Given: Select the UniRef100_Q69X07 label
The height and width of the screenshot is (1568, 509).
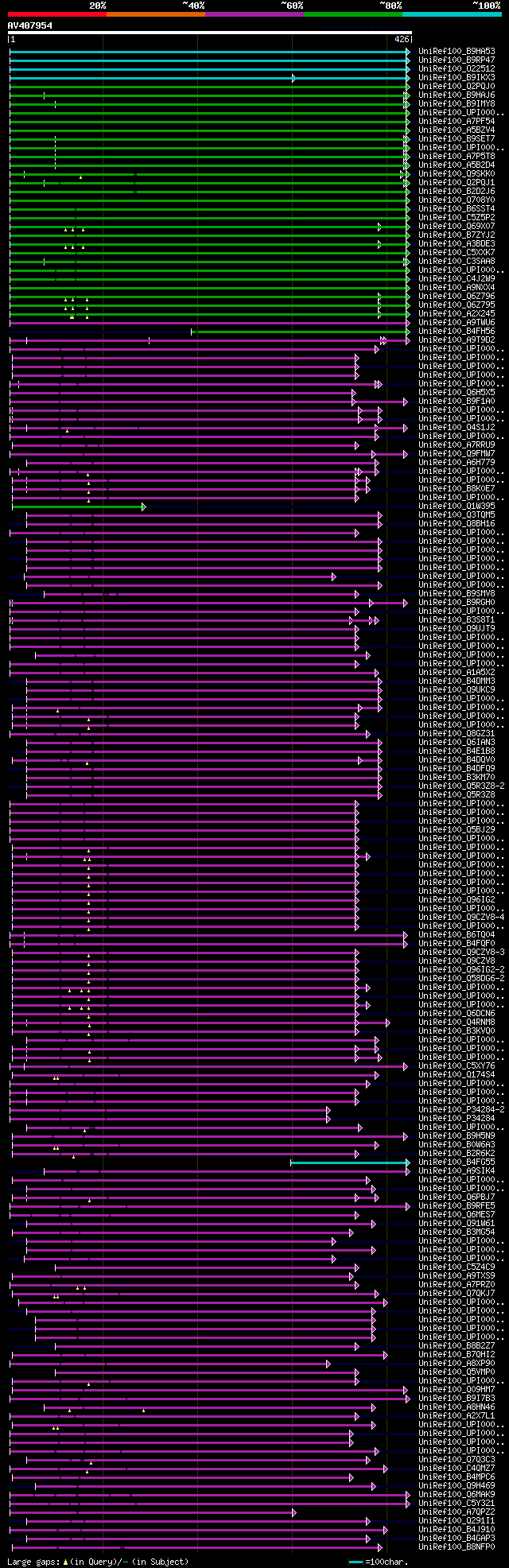Looking at the screenshot, I should (x=457, y=227).
